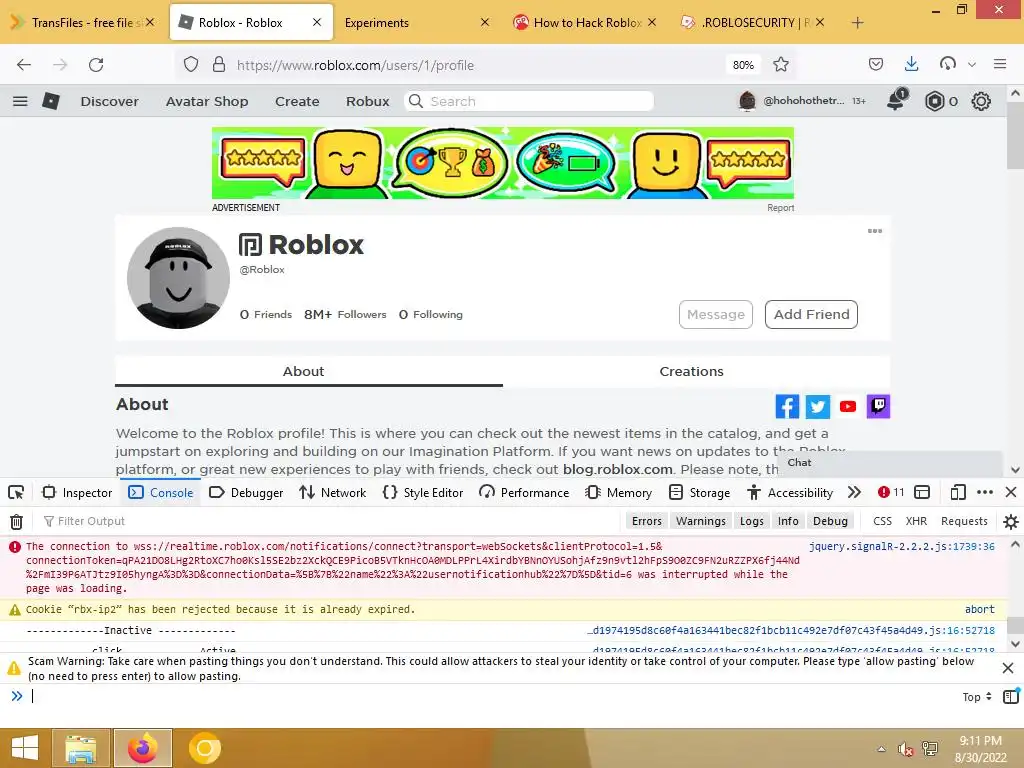
Task: Click the muted volume tray icon
Action: pyautogui.click(x=905, y=749)
